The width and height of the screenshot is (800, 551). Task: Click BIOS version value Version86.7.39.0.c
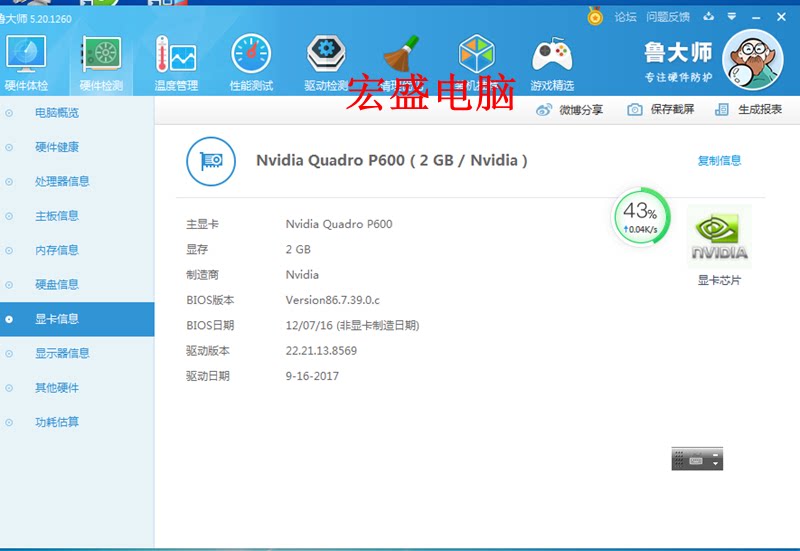point(333,300)
